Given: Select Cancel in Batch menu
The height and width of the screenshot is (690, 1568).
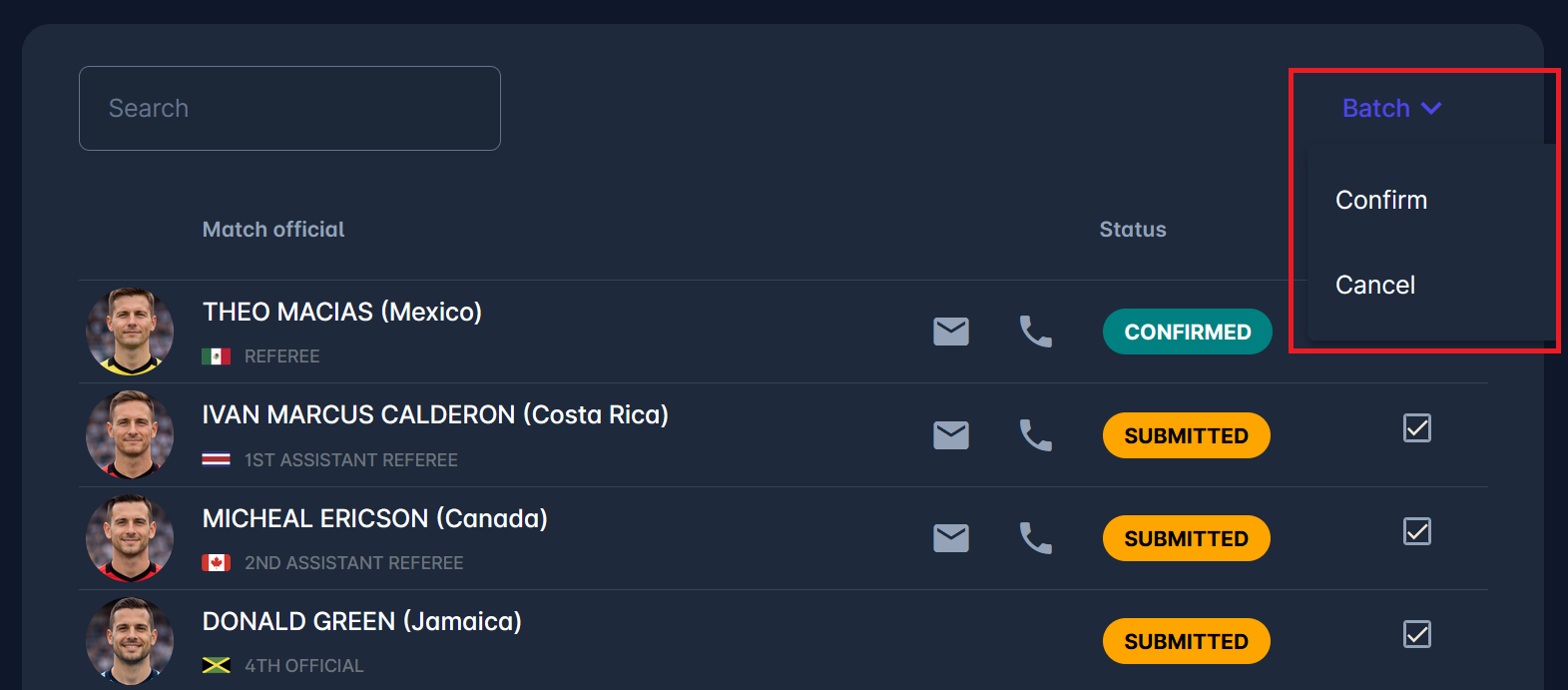Looking at the screenshot, I should pos(1375,285).
